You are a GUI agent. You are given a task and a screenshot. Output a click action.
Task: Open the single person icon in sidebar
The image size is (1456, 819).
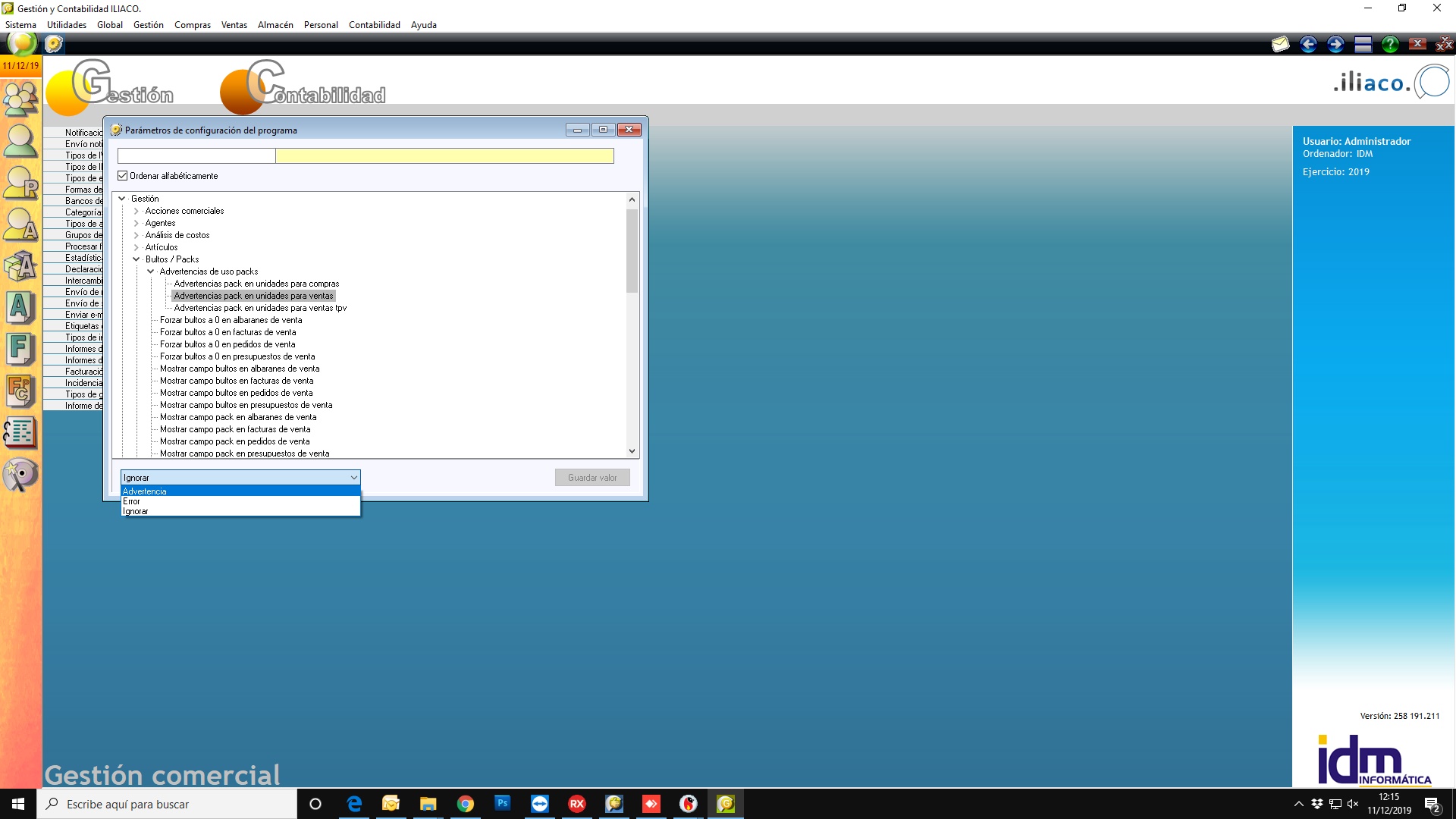tap(21, 140)
